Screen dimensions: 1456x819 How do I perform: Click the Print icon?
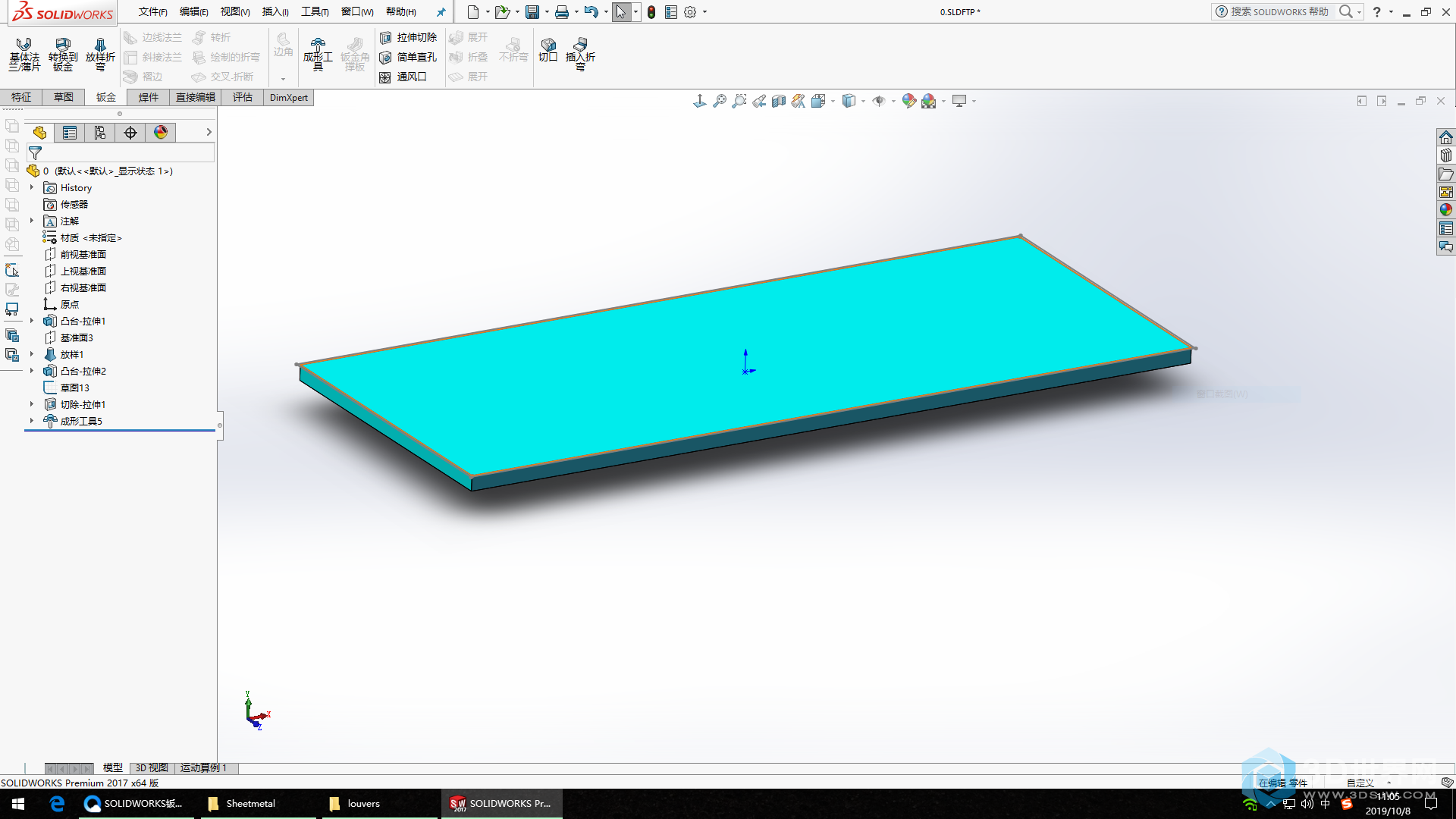[562, 12]
